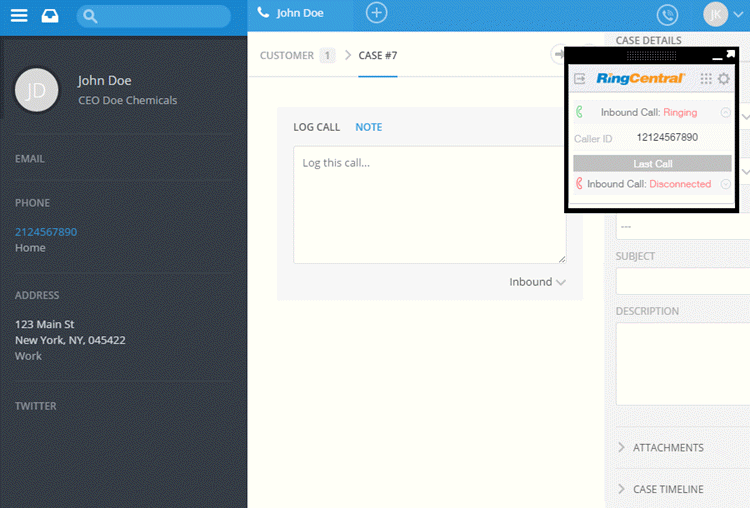Screen dimensions: 750x508
Task: Expand the disconnected inbound call details
Action: (725, 184)
